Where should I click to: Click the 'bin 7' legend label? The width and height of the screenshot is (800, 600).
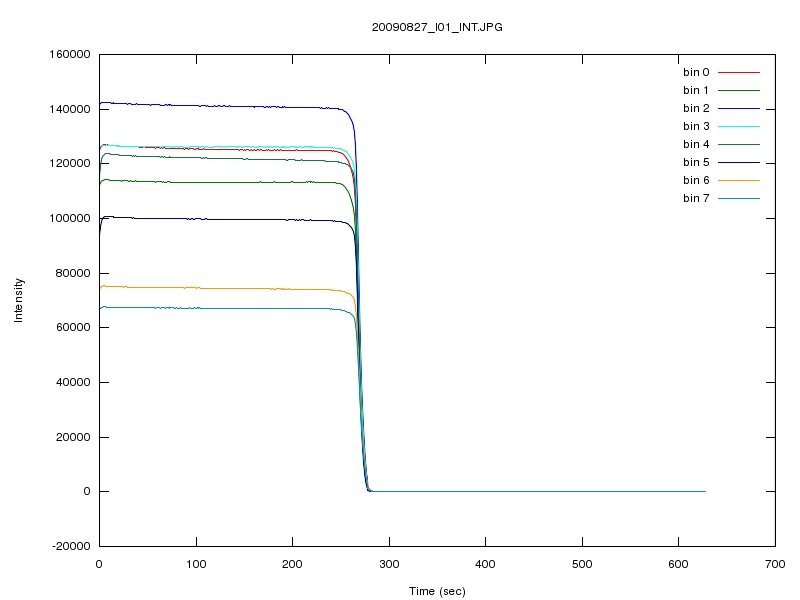click(x=696, y=198)
